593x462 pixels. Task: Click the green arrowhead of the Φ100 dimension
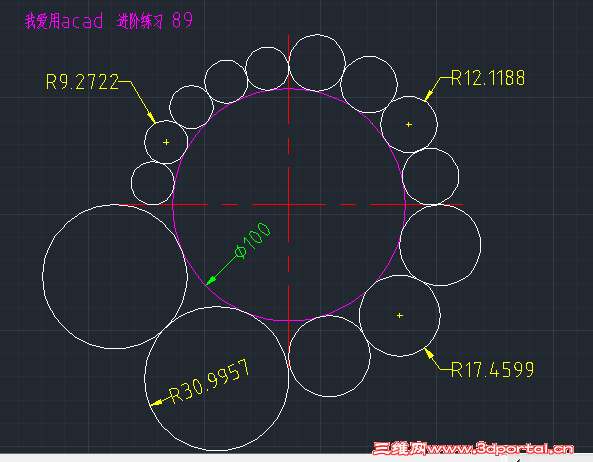point(210,280)
